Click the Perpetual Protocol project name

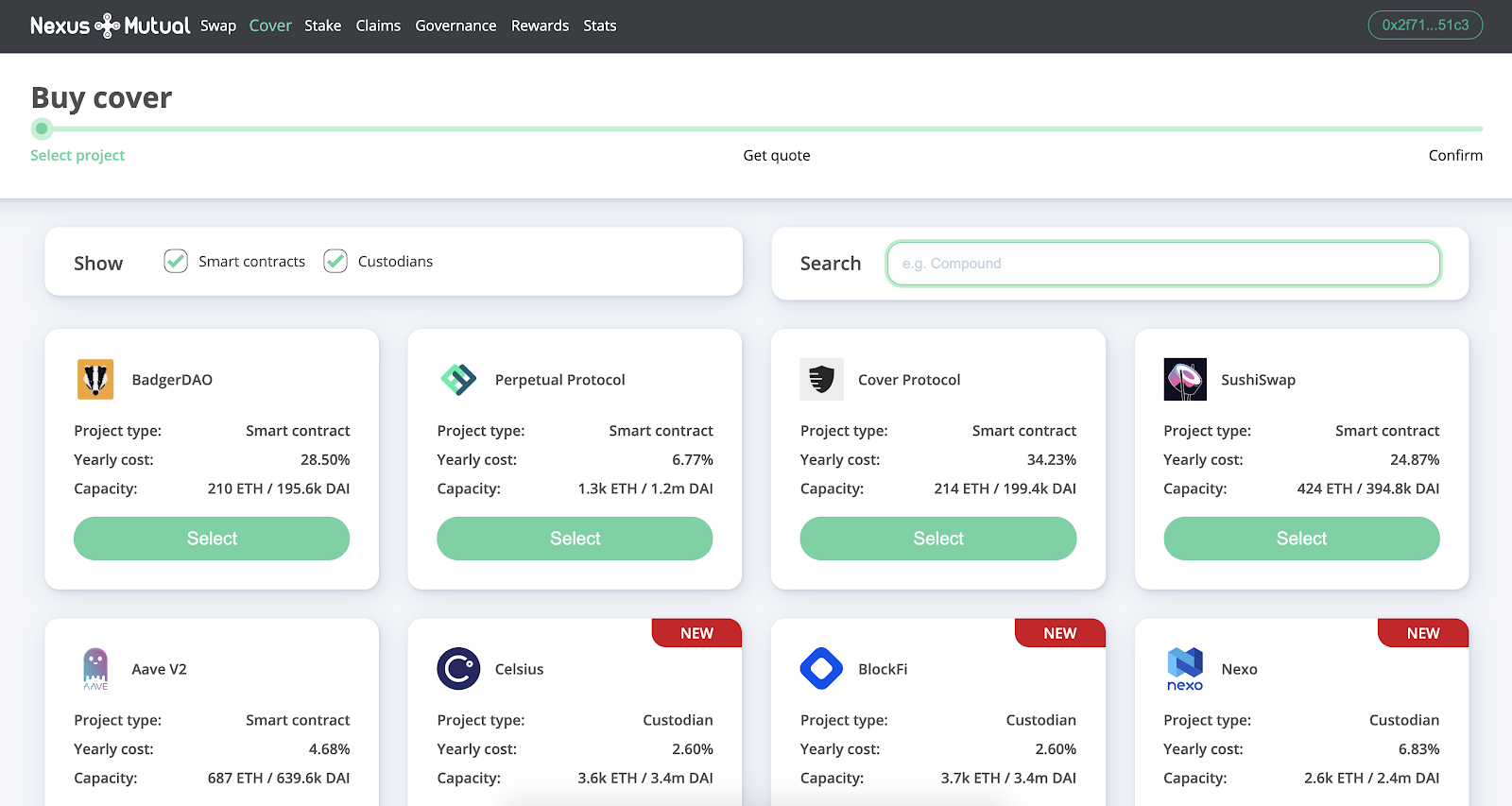tap(560, 380)
